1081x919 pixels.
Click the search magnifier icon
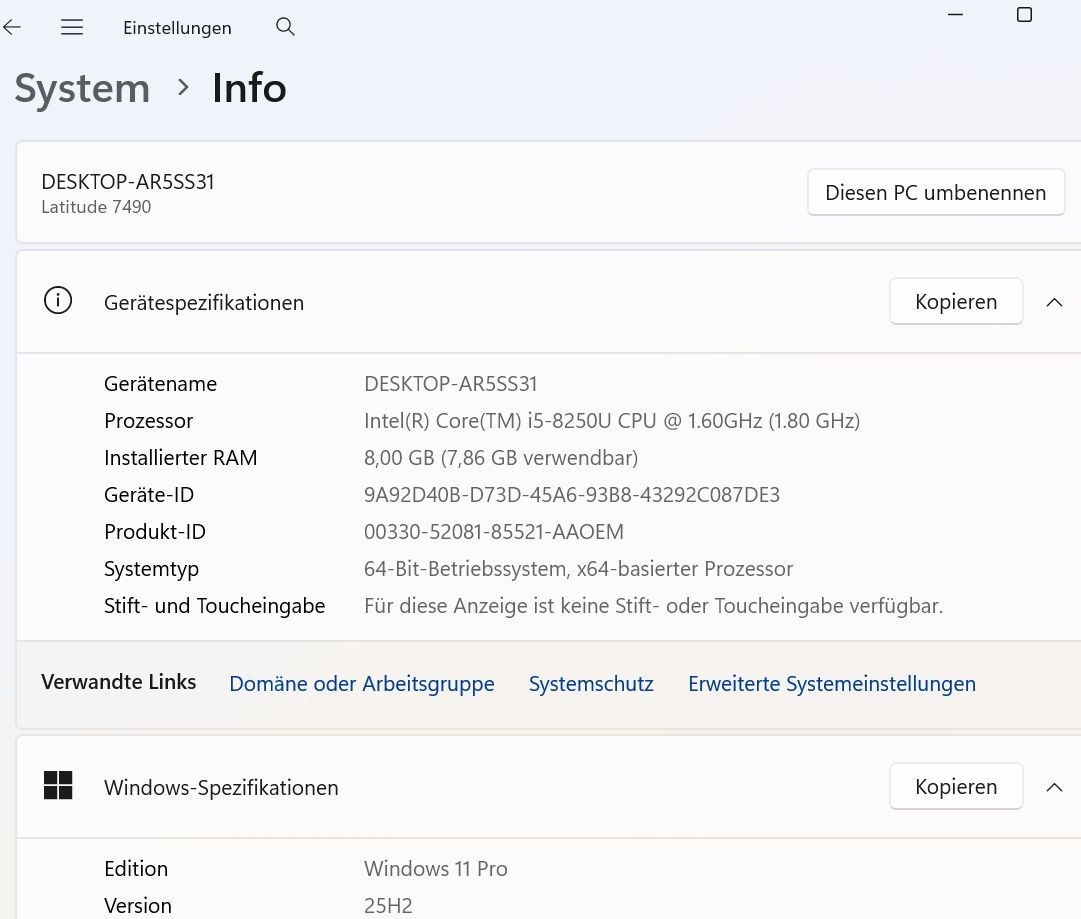(285, 27)
